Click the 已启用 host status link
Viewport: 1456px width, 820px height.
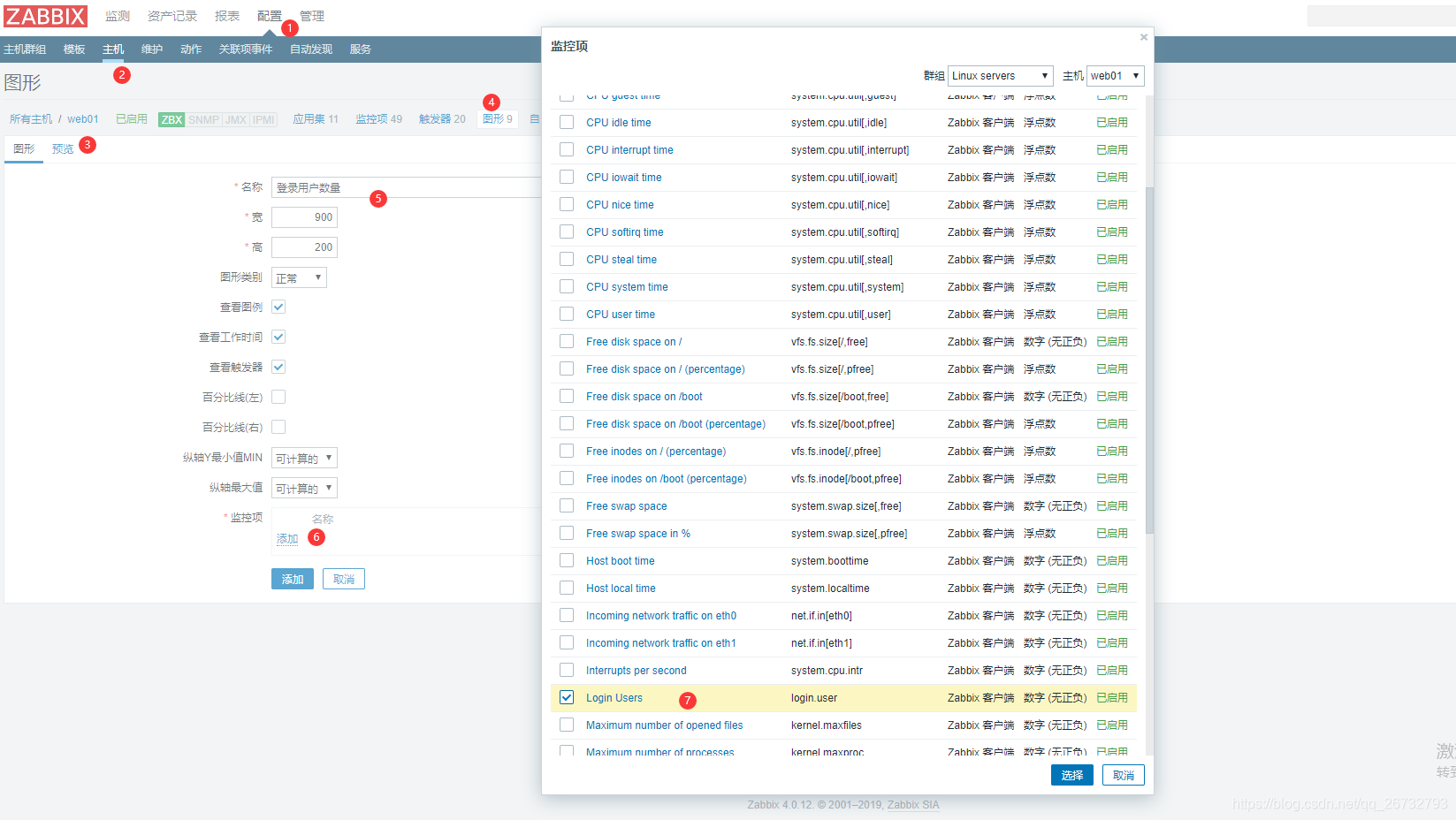(x=132, y=119)
